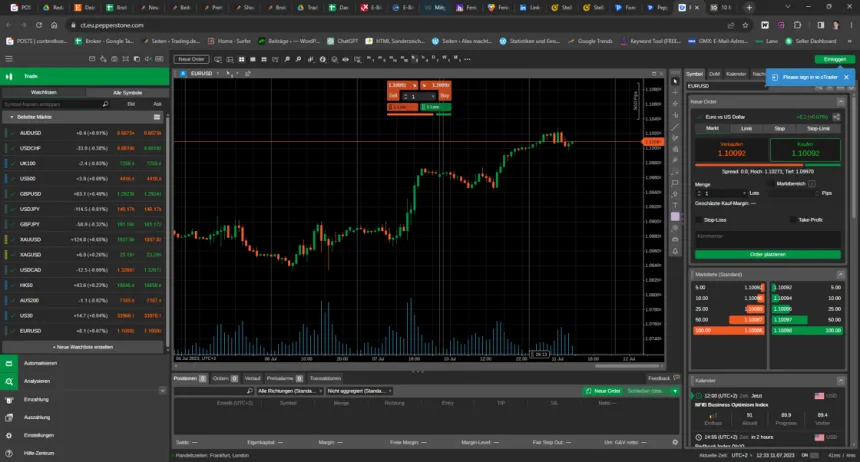Open the Analysieren section icon
Image resolution: width=860 pixels, height=462 pixels.
9,381
